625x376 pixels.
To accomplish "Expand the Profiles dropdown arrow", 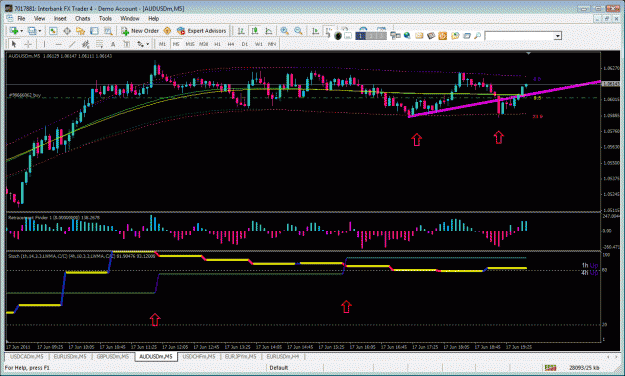I will click(x=39, y=31).
